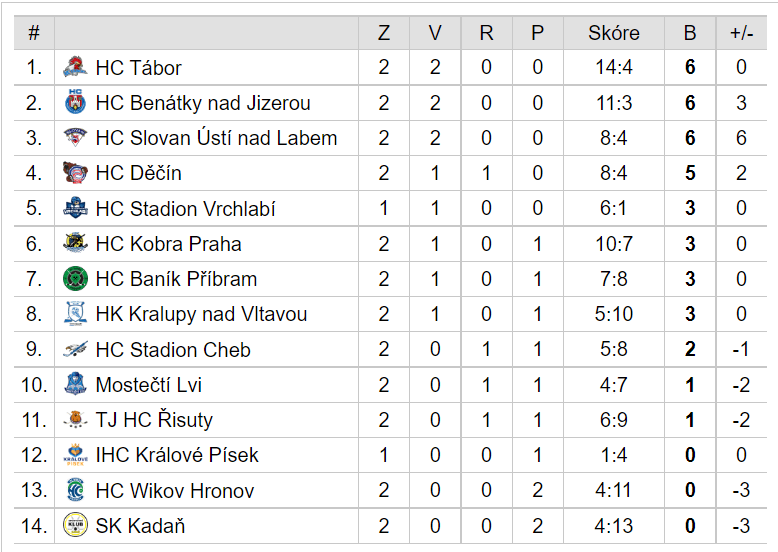
Task: Open the HC Kobra Praha team name
Action: [x=168, y=244]
